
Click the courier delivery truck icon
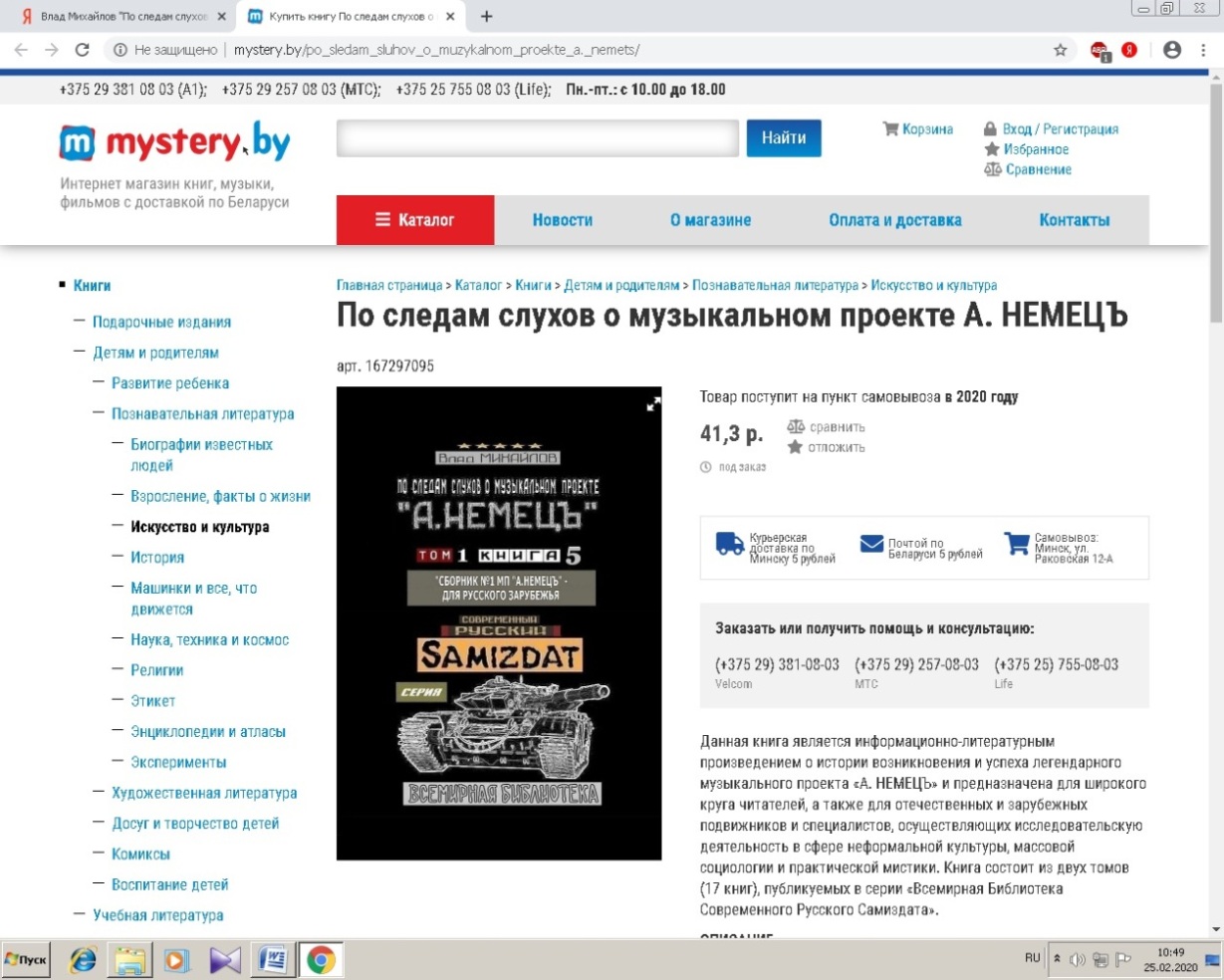[730, 544]
